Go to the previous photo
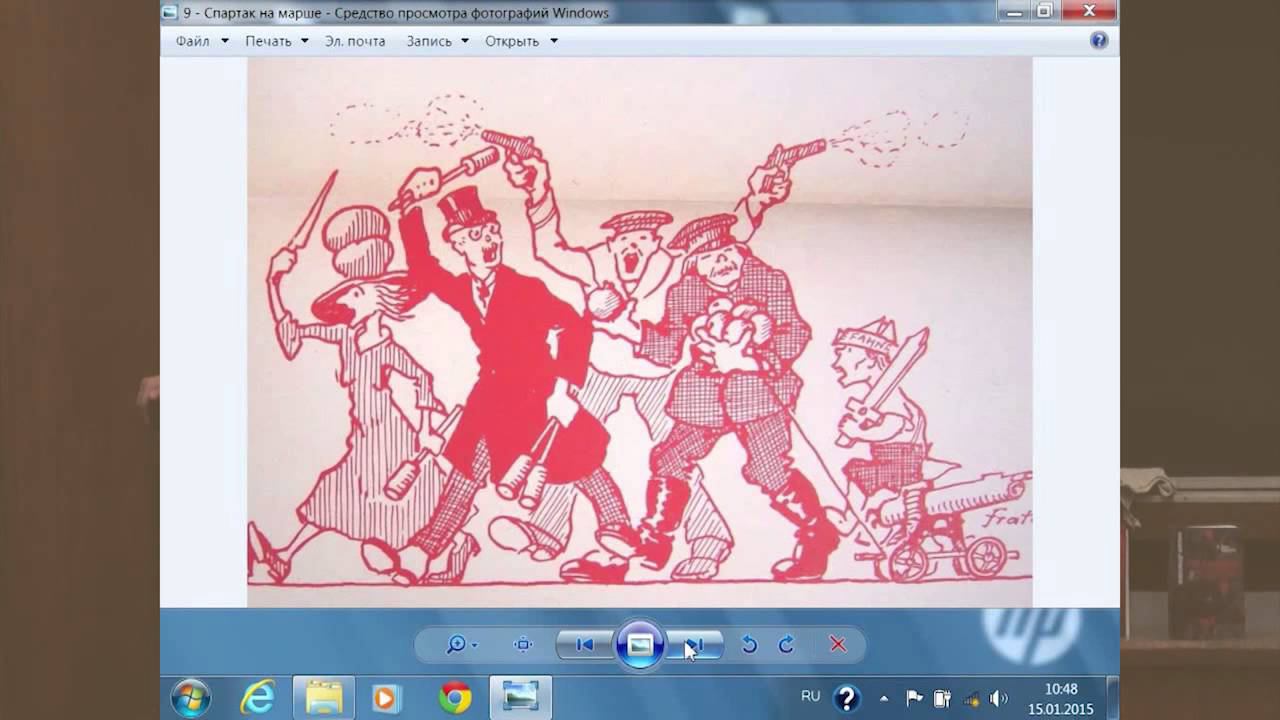 click(x=585, y=645)
